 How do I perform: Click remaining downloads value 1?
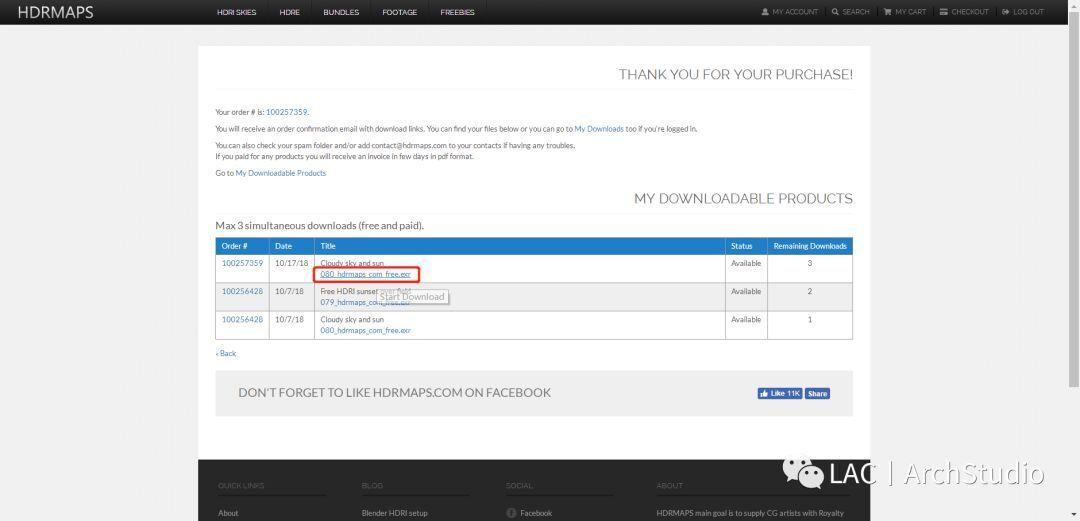click(x=810, y=320)
